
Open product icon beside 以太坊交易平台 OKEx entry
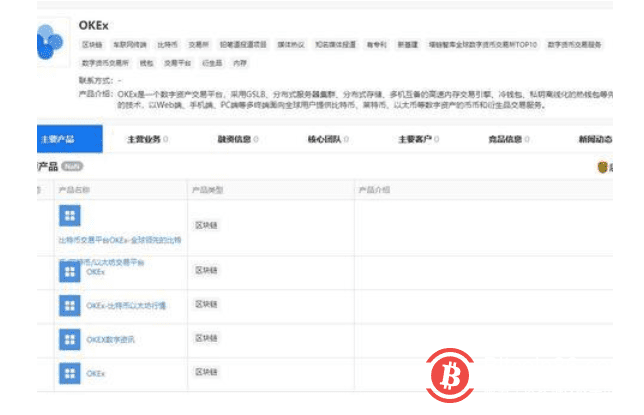click(x=70, y=272)
